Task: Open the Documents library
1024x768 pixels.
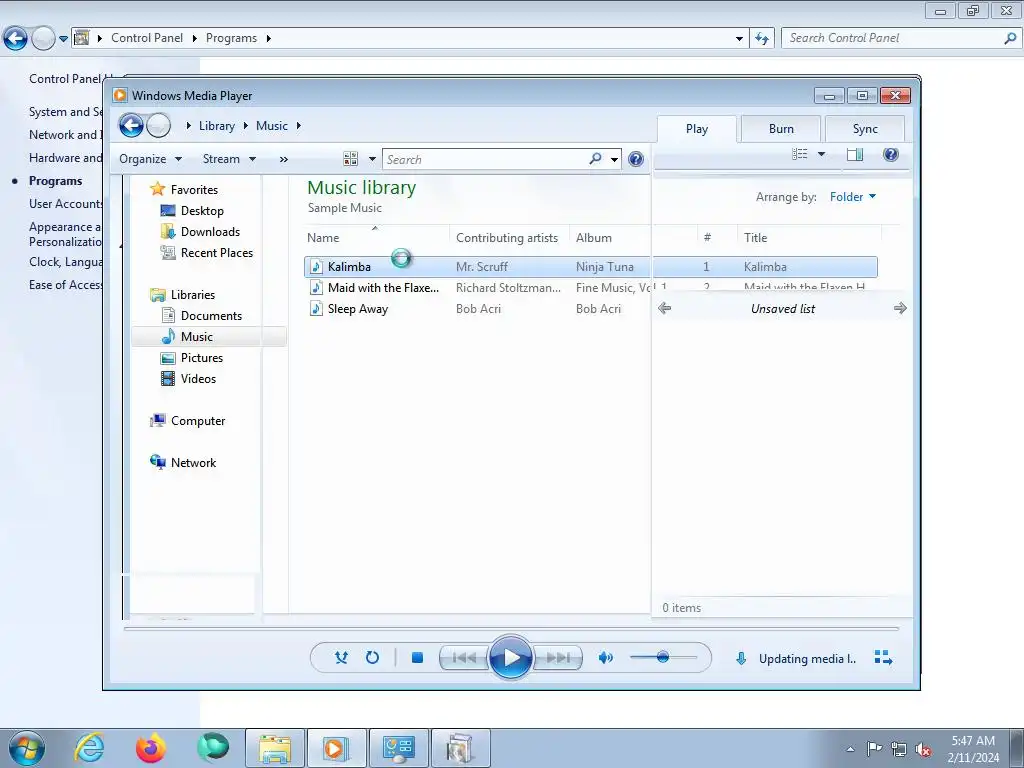Action: pyautogui.click(x=211, y=315)
